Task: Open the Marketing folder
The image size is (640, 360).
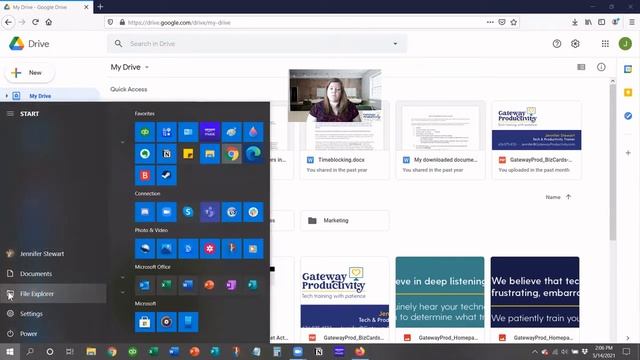Action: click(345, 220)
